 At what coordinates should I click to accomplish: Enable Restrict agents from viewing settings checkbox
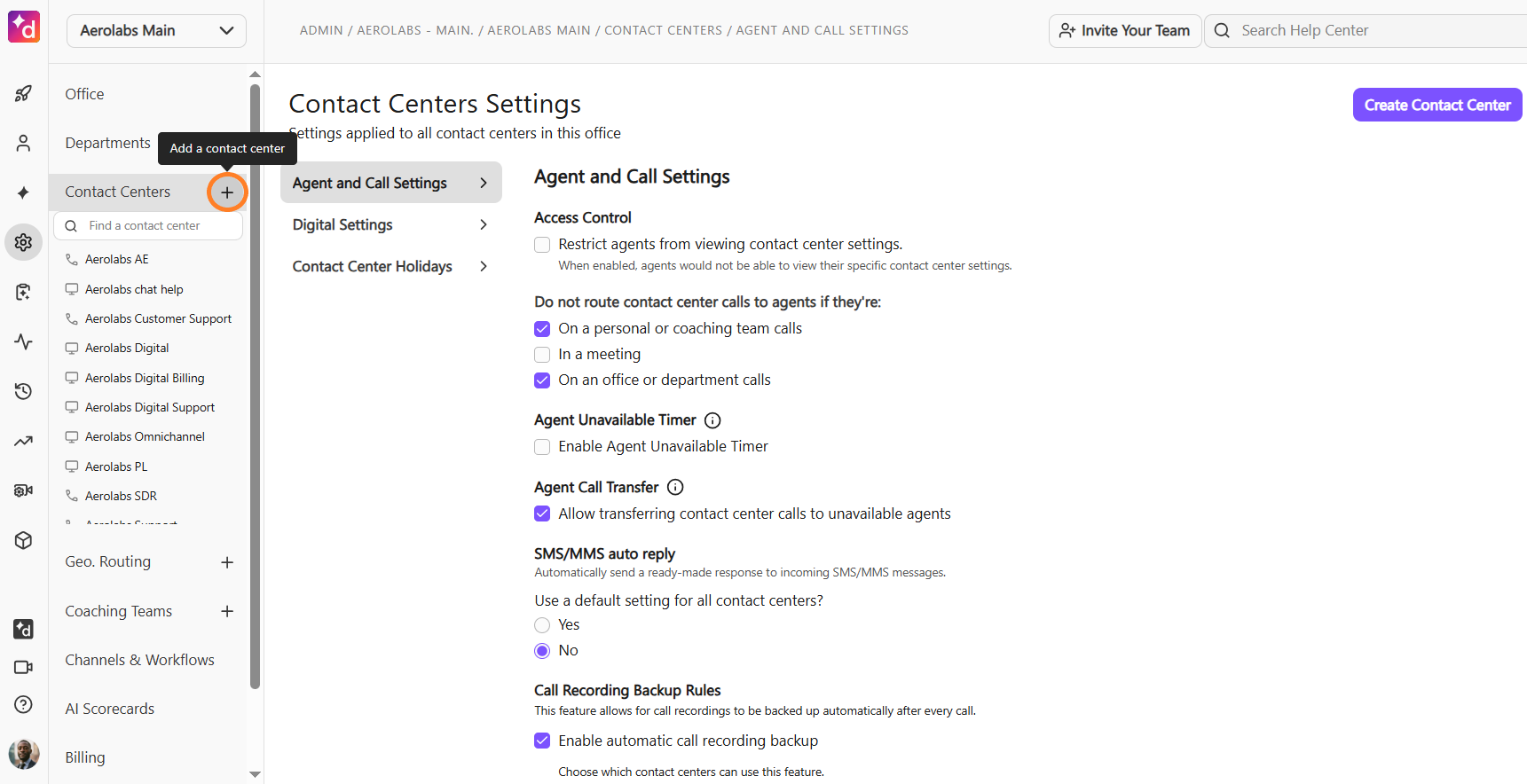coord(542,245)
